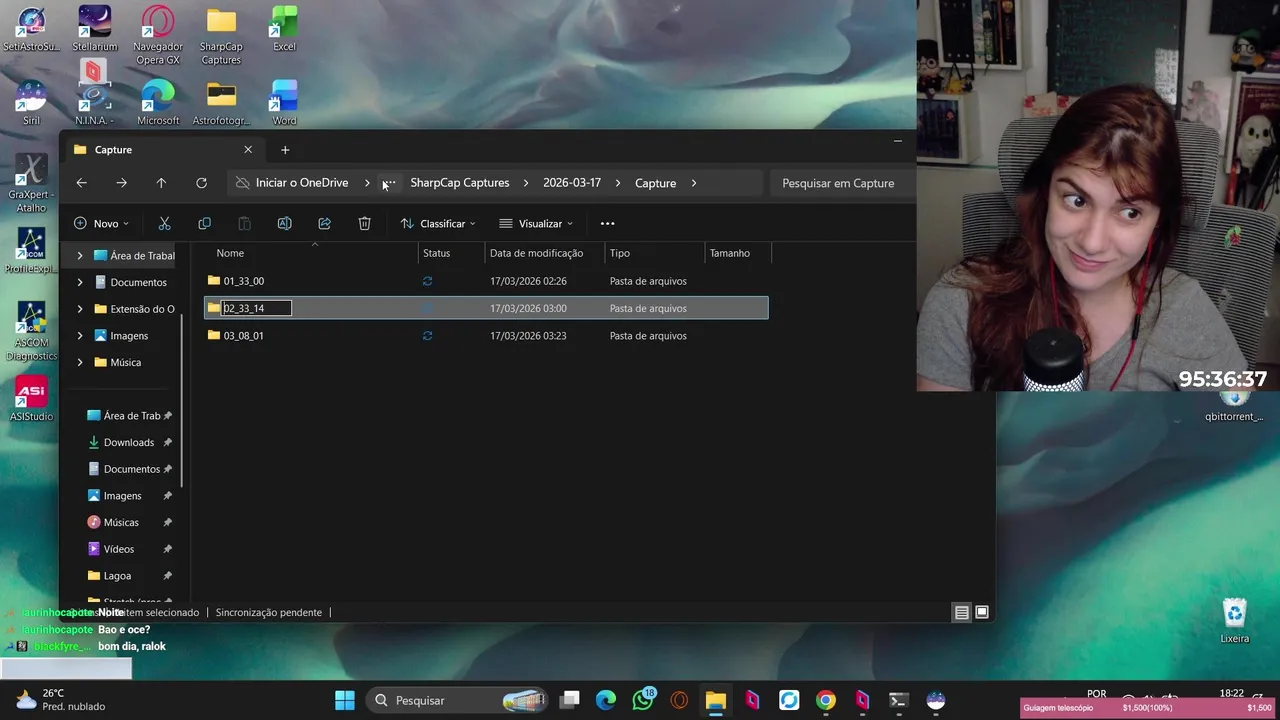Launch ASCOM Diagnostics desktop shortcut
Image resolution: width=1280 pixels, height=720 pixels.
coord(31,331)
